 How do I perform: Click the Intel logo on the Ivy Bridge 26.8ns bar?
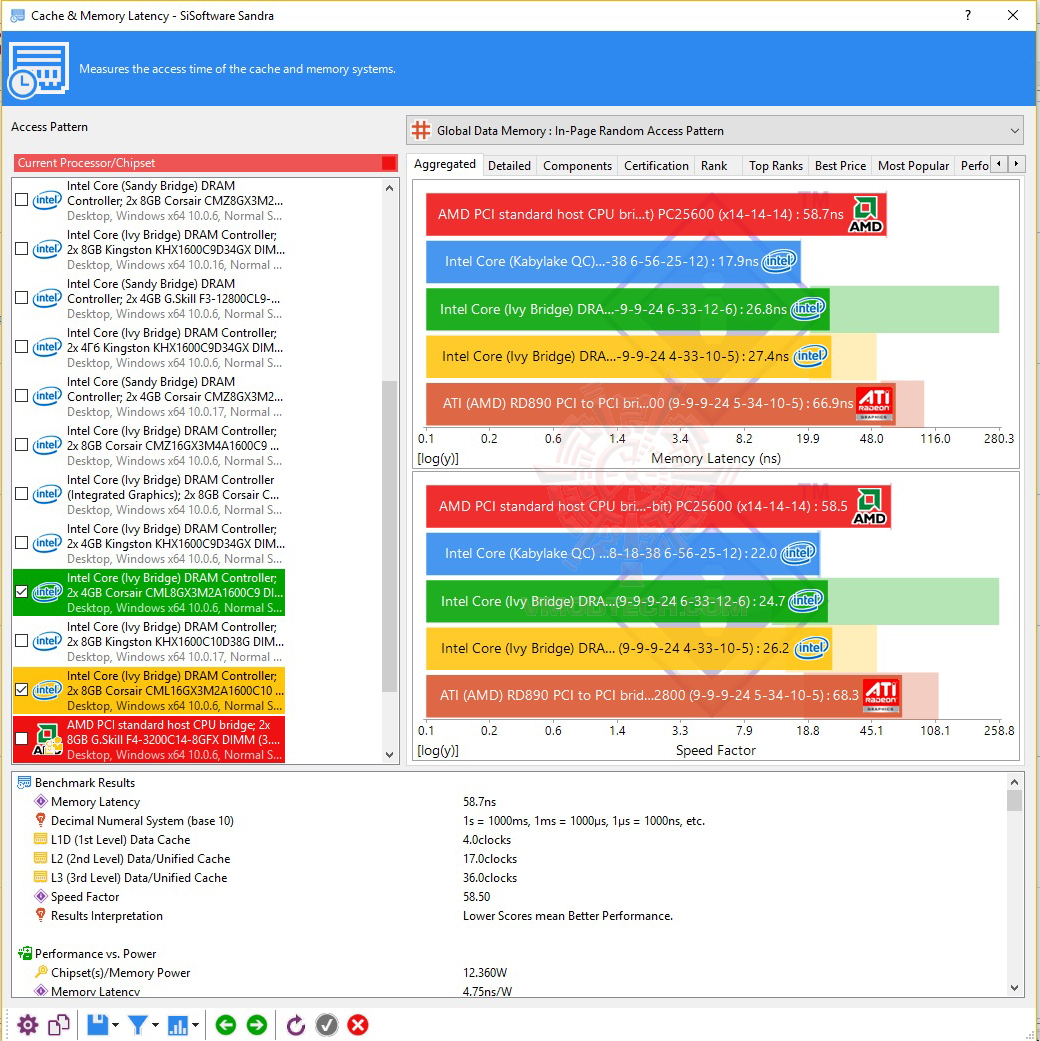[x=808, y=309]
